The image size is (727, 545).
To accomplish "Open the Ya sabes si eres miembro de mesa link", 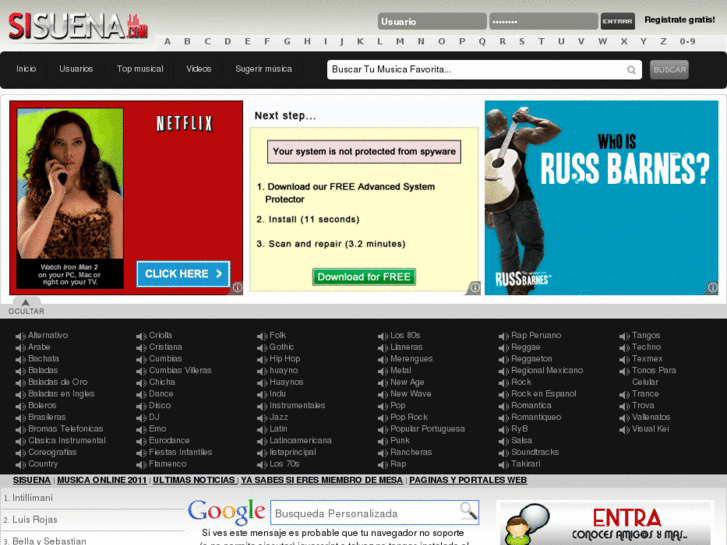I will click(322, 480).
